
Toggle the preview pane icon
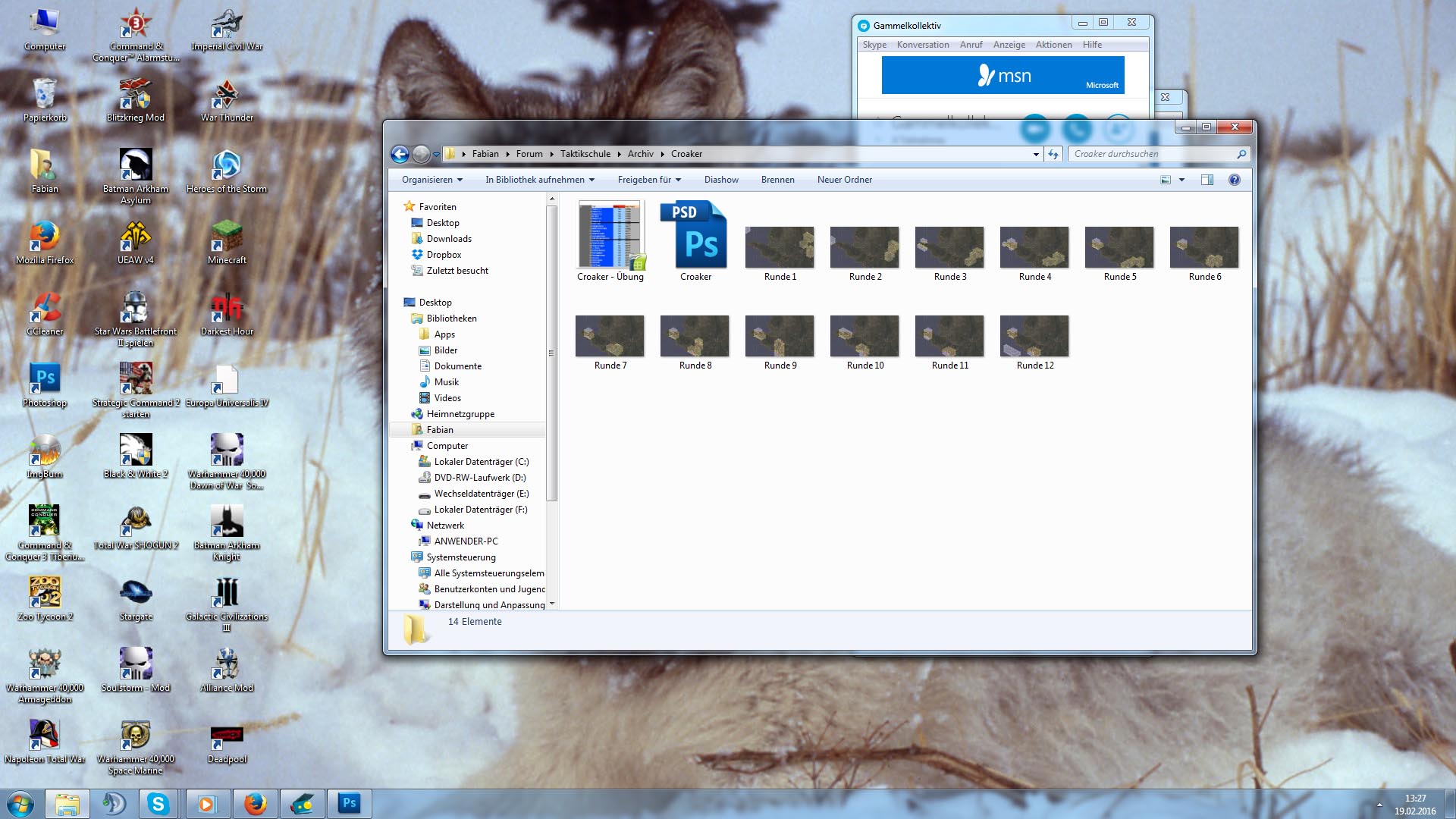(1207, 180)
